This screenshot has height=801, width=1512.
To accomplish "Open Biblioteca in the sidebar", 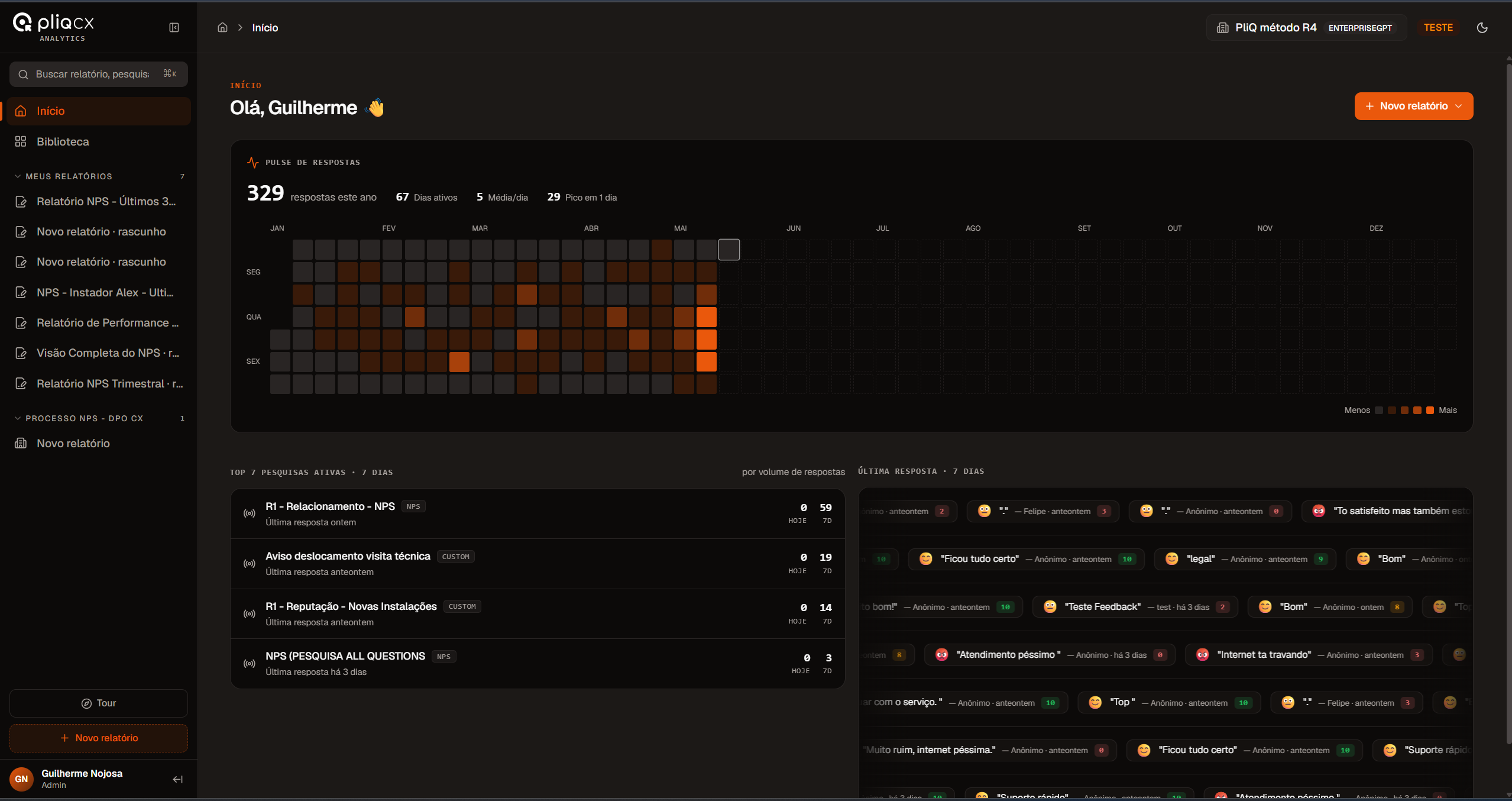I will pyautogui.click(x=99, y=141).
